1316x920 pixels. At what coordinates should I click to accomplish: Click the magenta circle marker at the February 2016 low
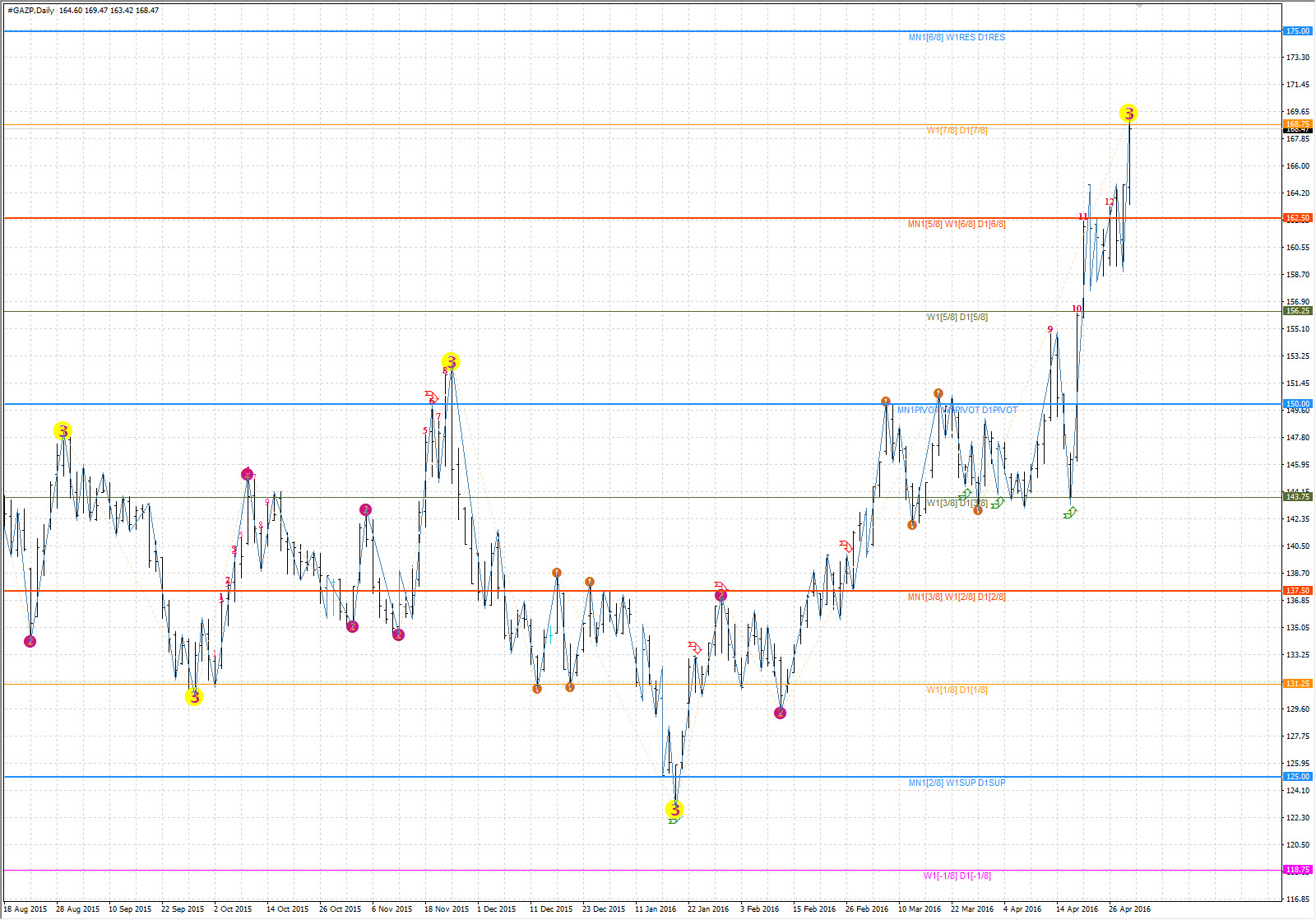click(780, 713)
